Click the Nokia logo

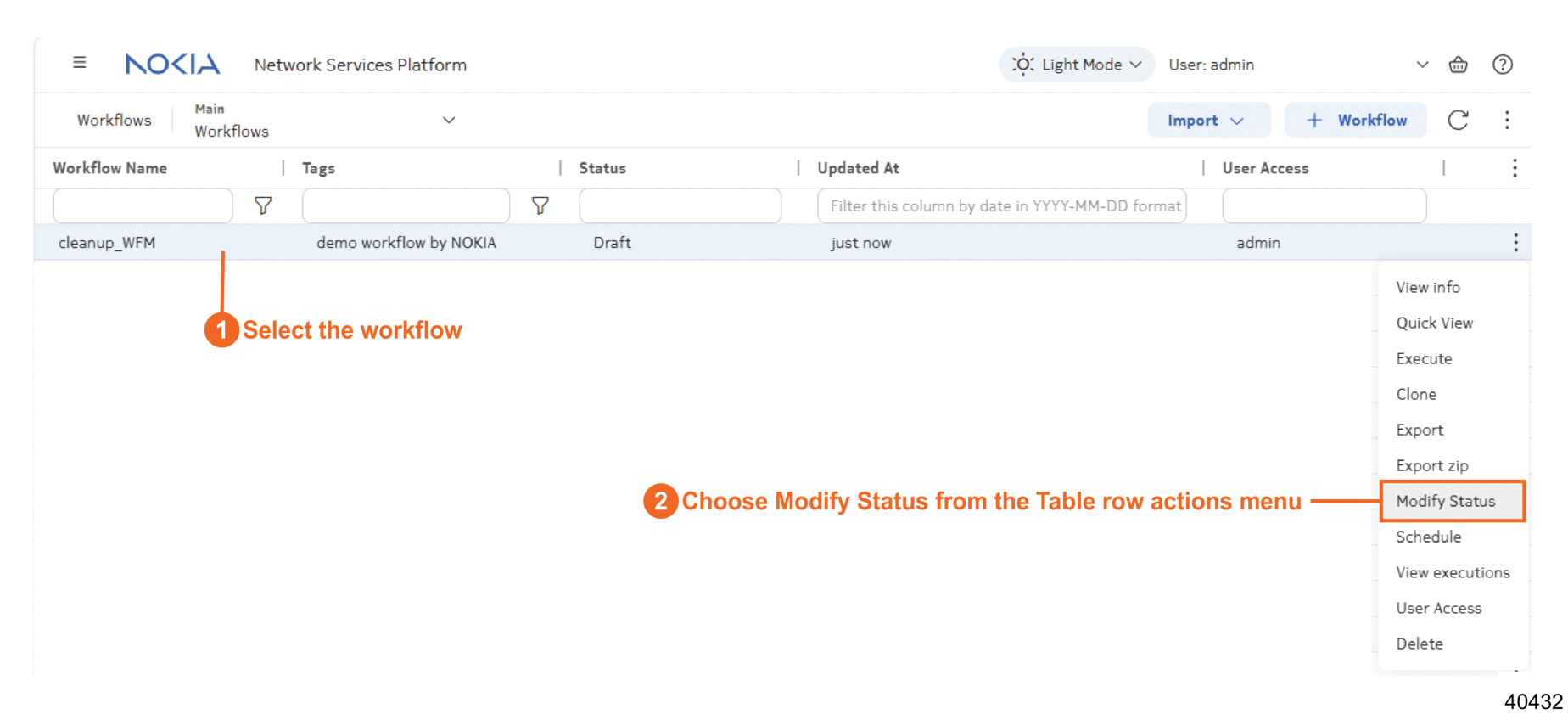pyautogui.click(x=172, y=65)
